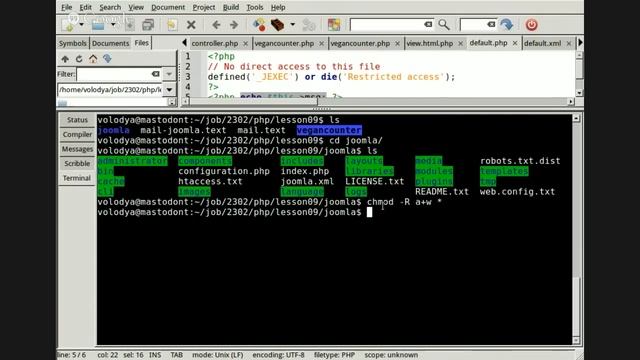The width and height of the screenshot is (640, 360).
Task: Expand the recent files dropdown arrow
Action: [x=113, y=25]
